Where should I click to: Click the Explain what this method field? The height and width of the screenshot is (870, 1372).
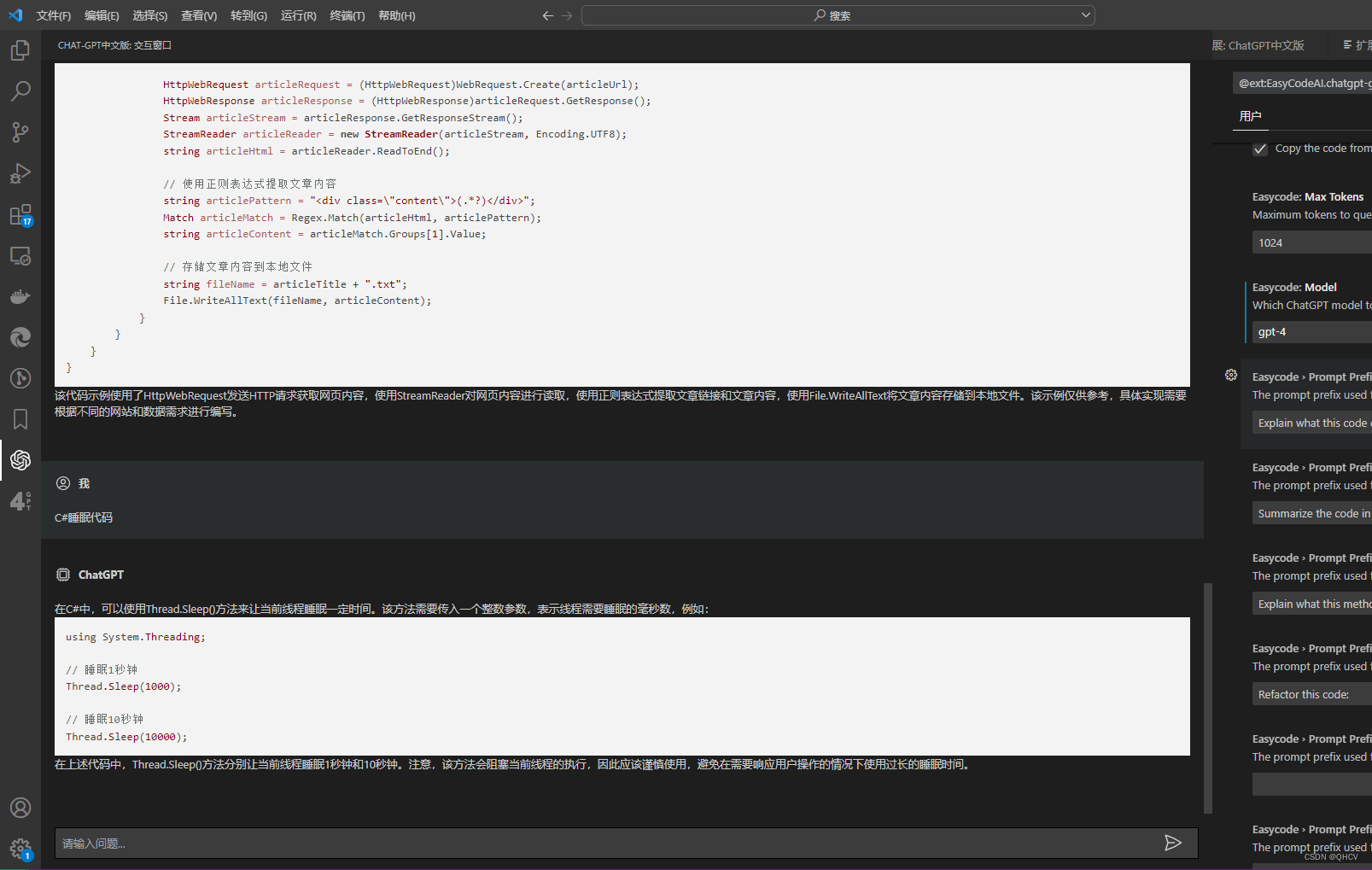click(1312, 604)
